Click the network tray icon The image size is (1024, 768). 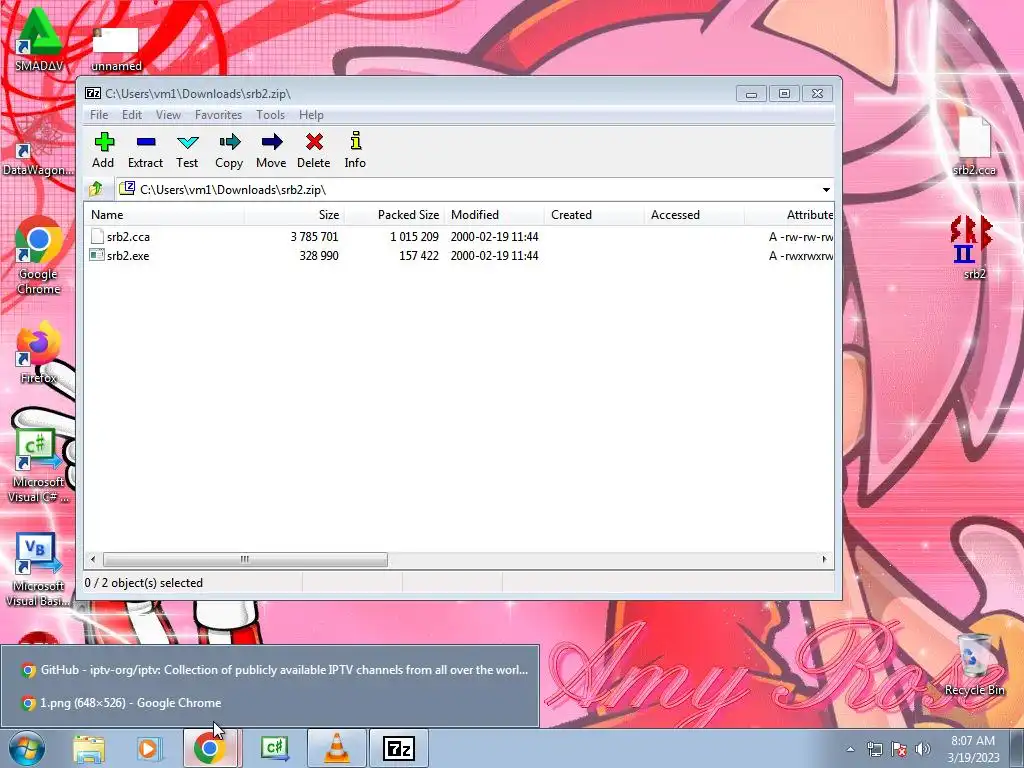(874, 749)
